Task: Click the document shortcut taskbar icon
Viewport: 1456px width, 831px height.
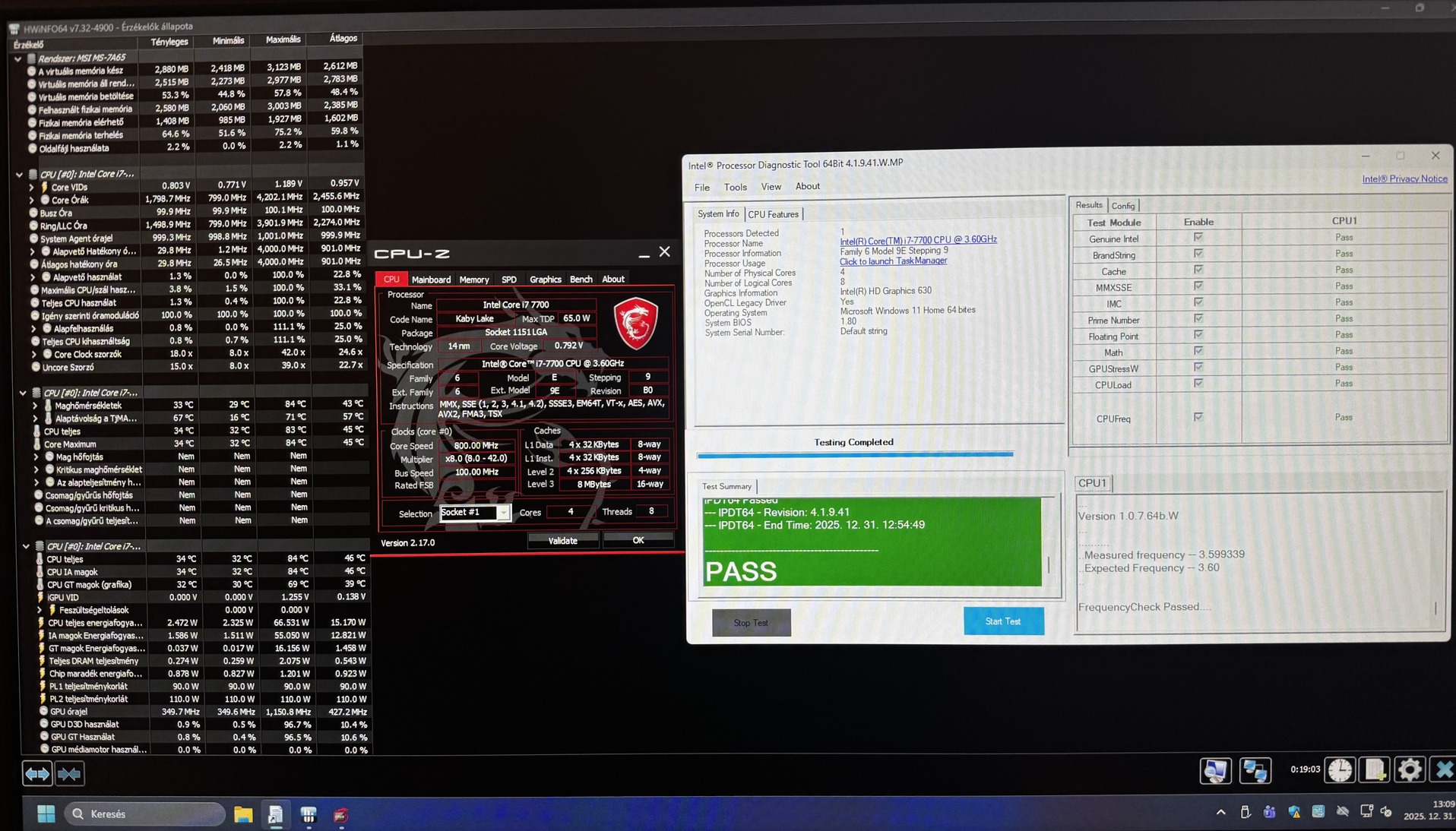Action: pos(275,815)
